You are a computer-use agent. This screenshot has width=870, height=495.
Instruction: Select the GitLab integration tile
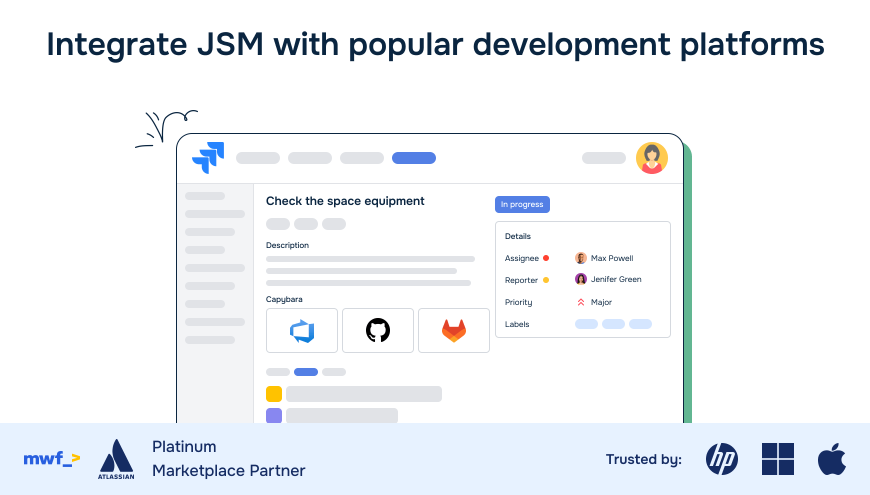[x=454, y=330]
